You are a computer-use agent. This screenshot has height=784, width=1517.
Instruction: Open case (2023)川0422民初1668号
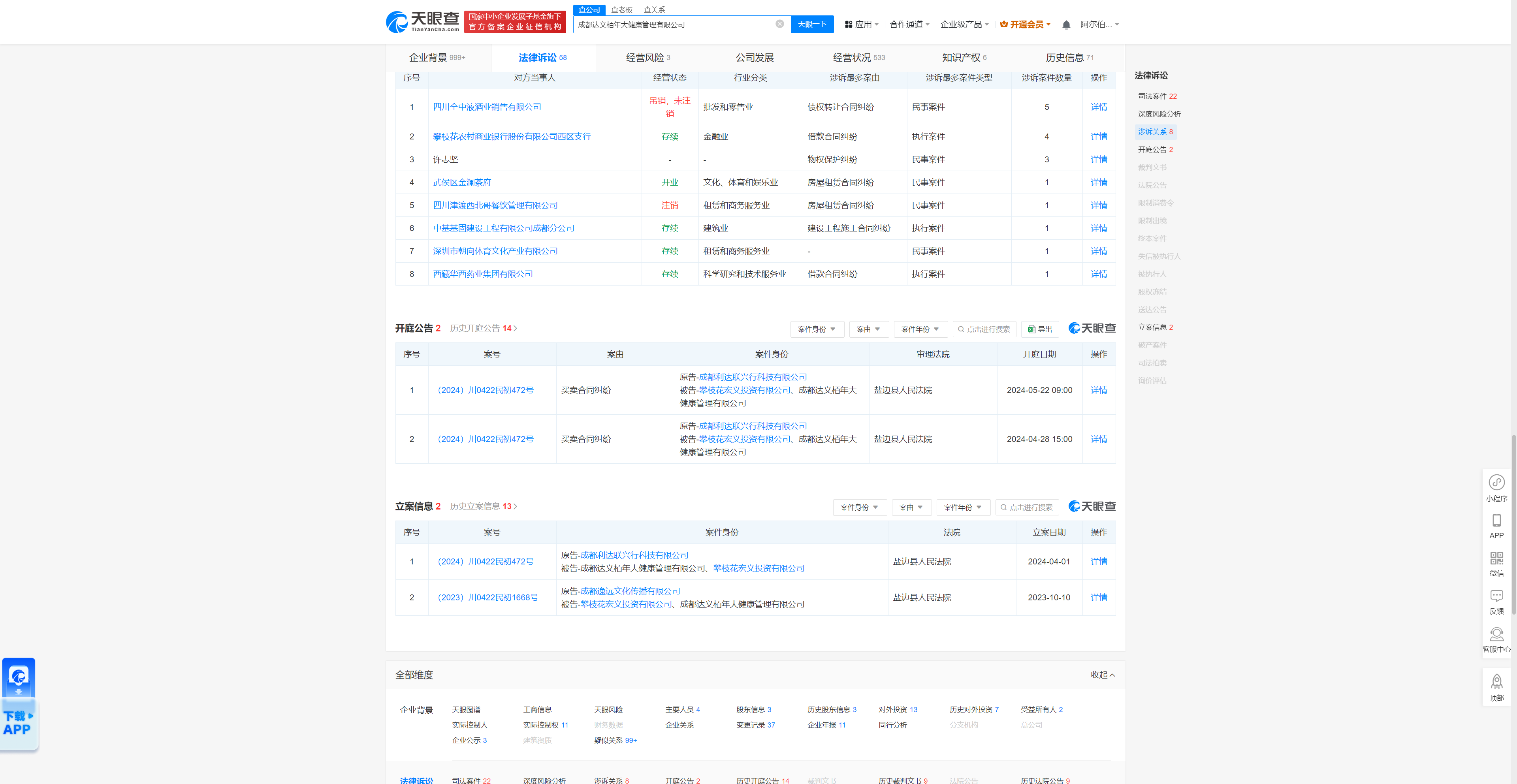click(x=487, y=598)
